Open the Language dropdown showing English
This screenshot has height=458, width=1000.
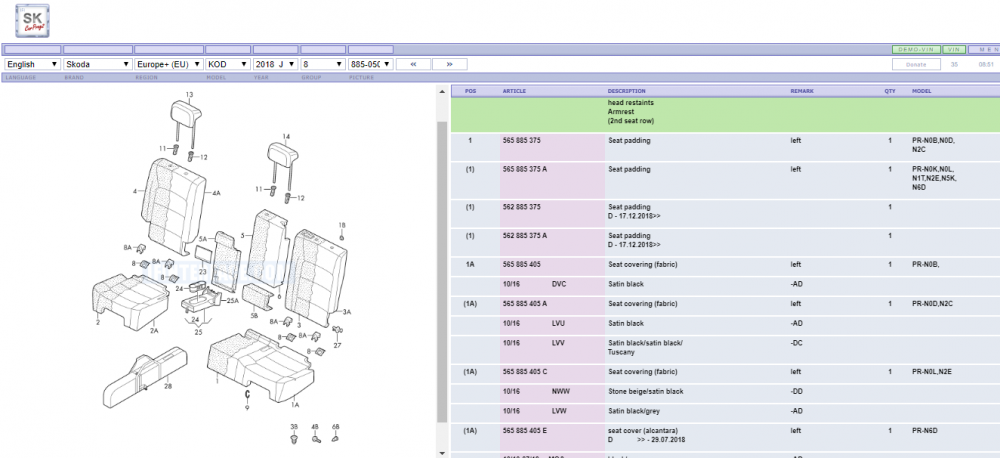33,64
